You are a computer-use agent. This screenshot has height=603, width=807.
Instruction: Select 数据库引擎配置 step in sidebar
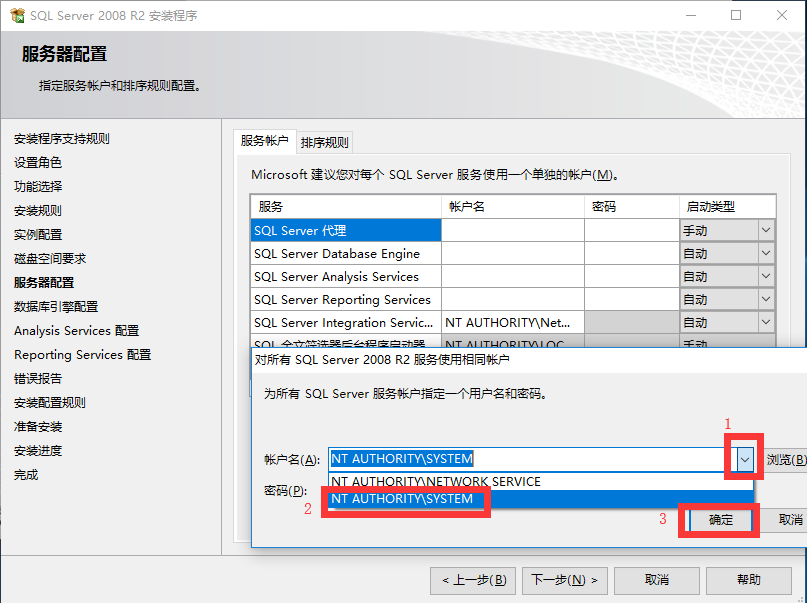pyautogui.click(x=56, y=307)
